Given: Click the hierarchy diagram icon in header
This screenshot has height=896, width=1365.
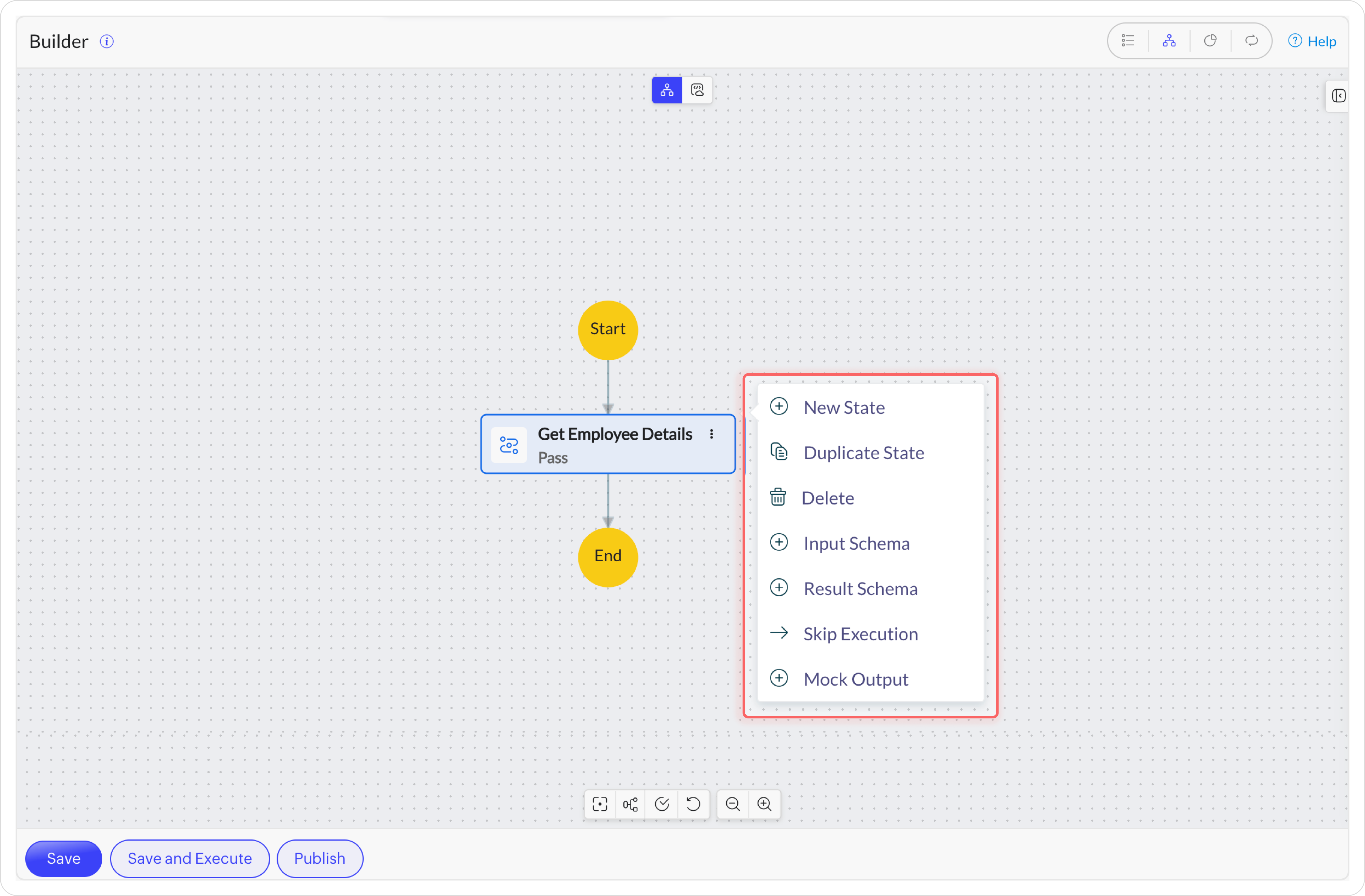Looking at the screenshot, I should (1169, 41).
